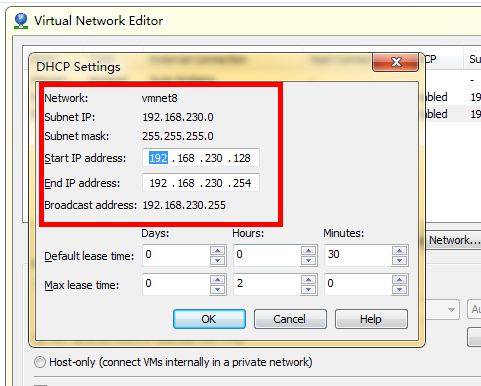The image size is (481, 386).
Task: Click the Virtual Network Editor globe icon
Action: 21,21
